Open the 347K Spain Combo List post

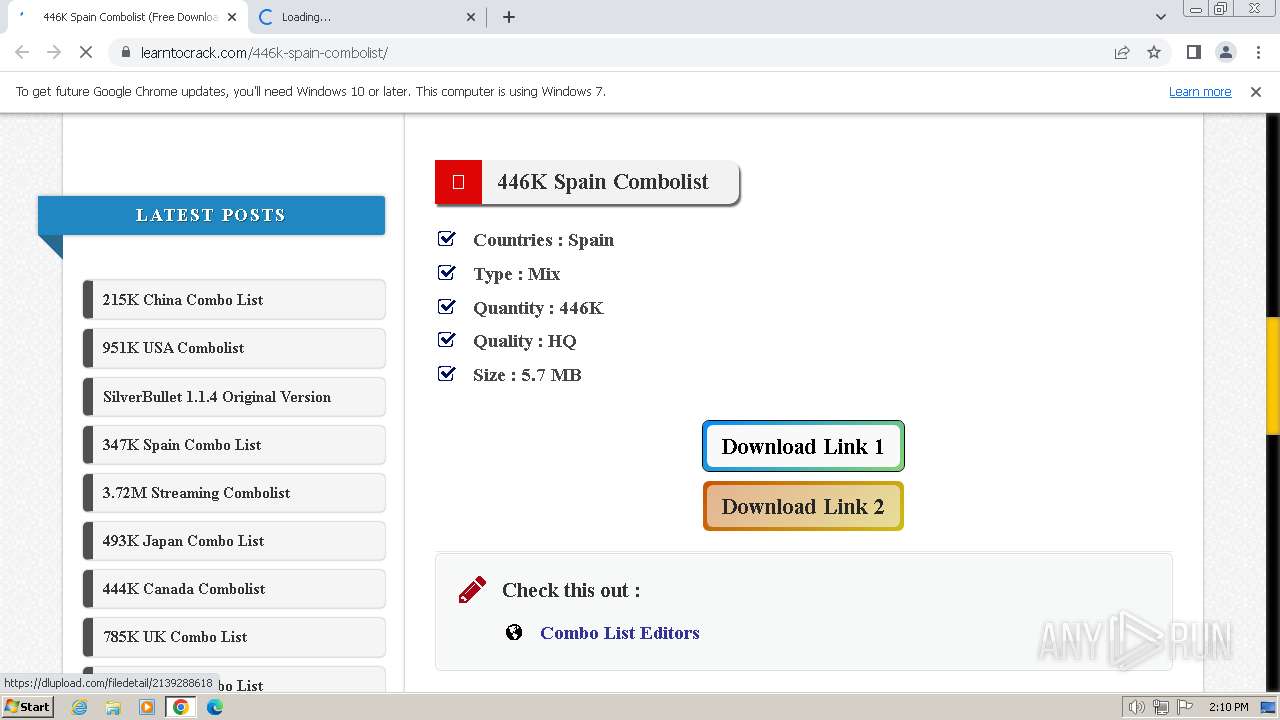[x=234, y=445]
